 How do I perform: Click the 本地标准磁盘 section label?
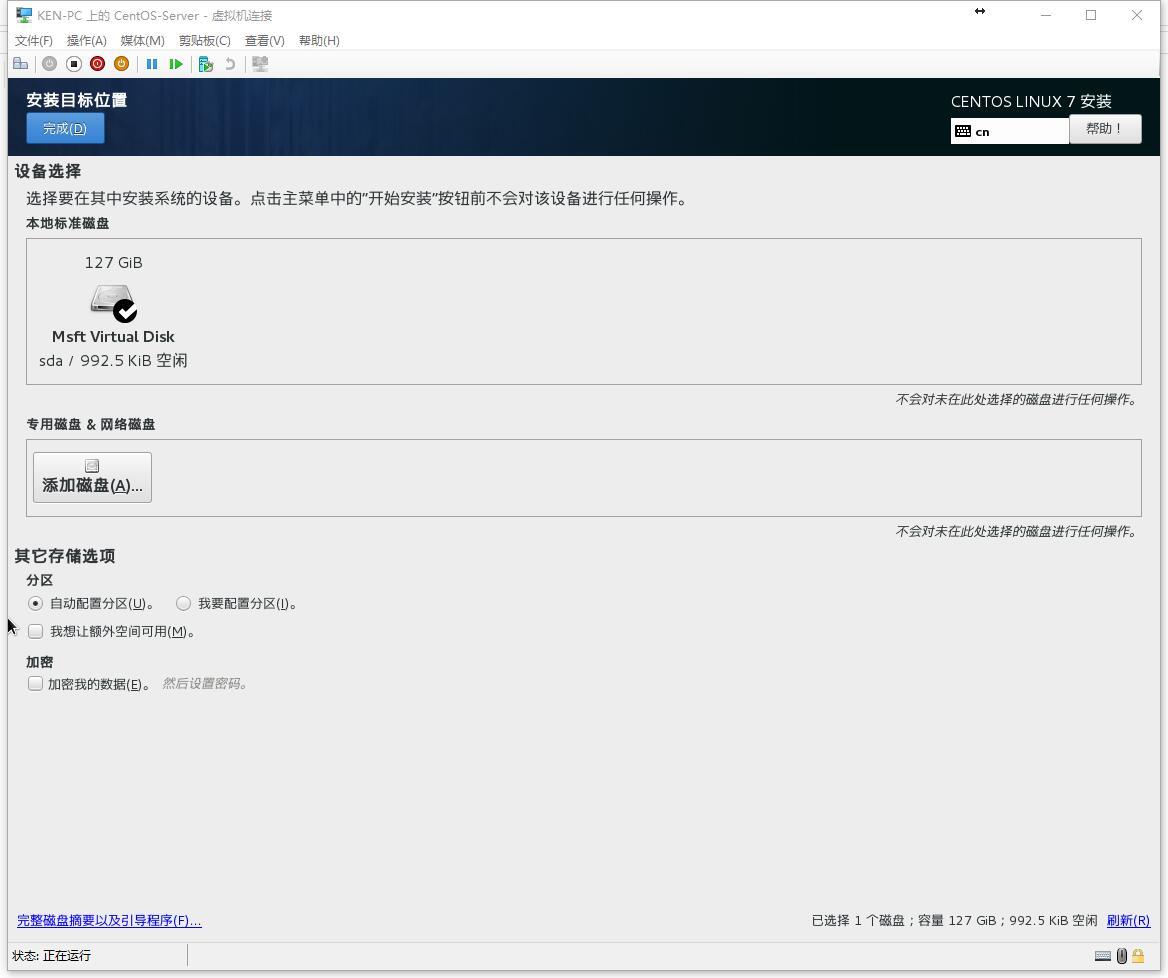click(68, 223)
